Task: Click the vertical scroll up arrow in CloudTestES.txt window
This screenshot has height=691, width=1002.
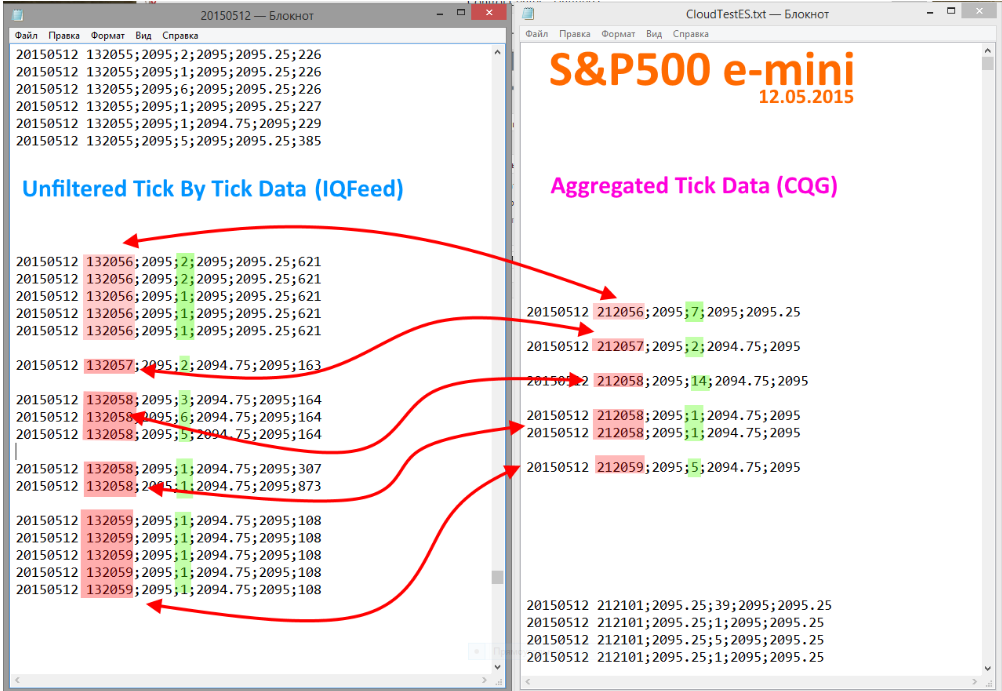Action: 988,50
